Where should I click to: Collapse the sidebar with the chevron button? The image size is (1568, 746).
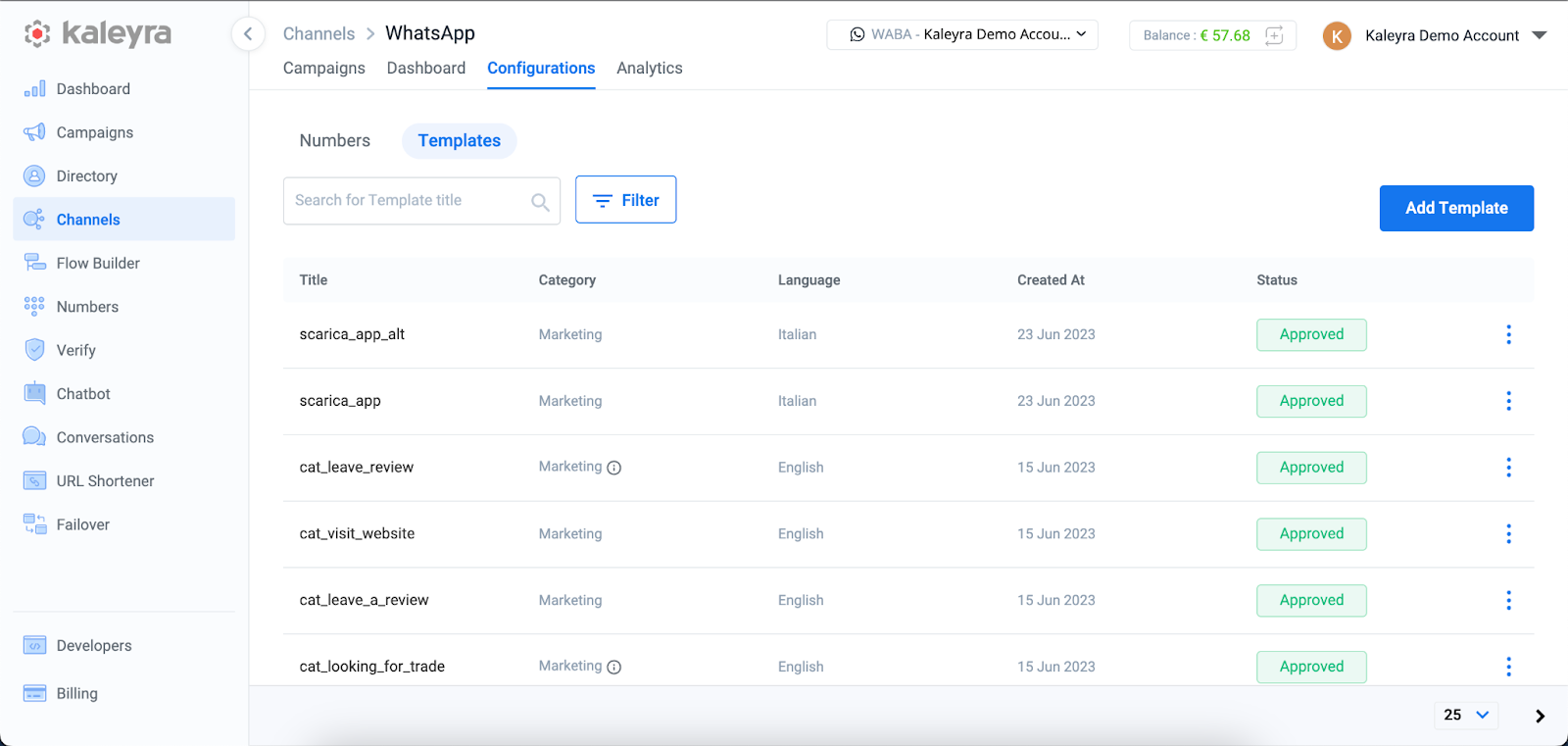[x=248, y=34]
